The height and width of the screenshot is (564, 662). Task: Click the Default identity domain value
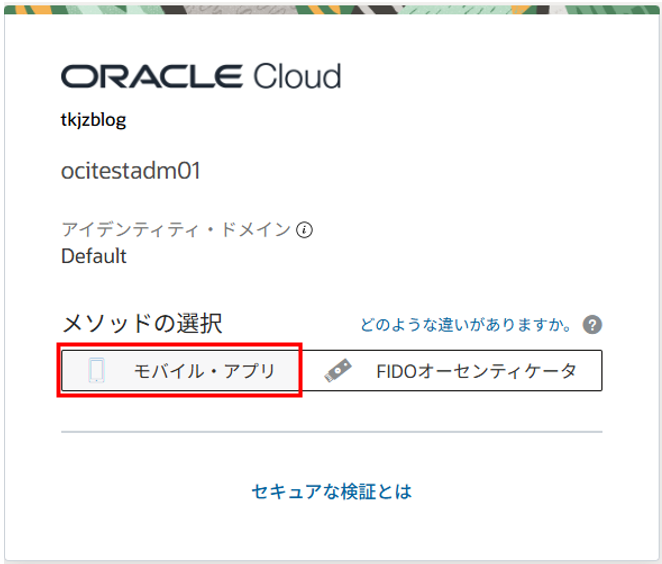coord(94,256)
